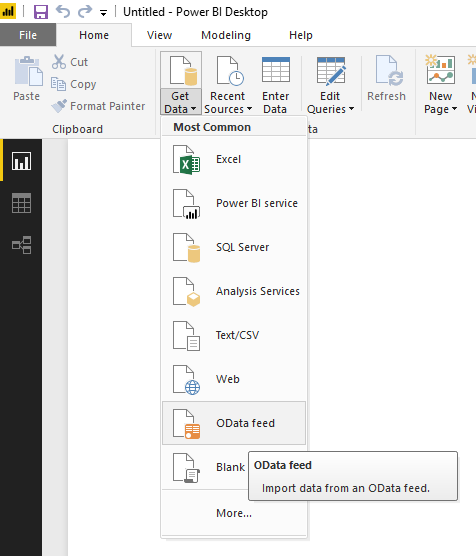Click the Enter Data table icon
The image size is (476, 556).
pos(276,70)
